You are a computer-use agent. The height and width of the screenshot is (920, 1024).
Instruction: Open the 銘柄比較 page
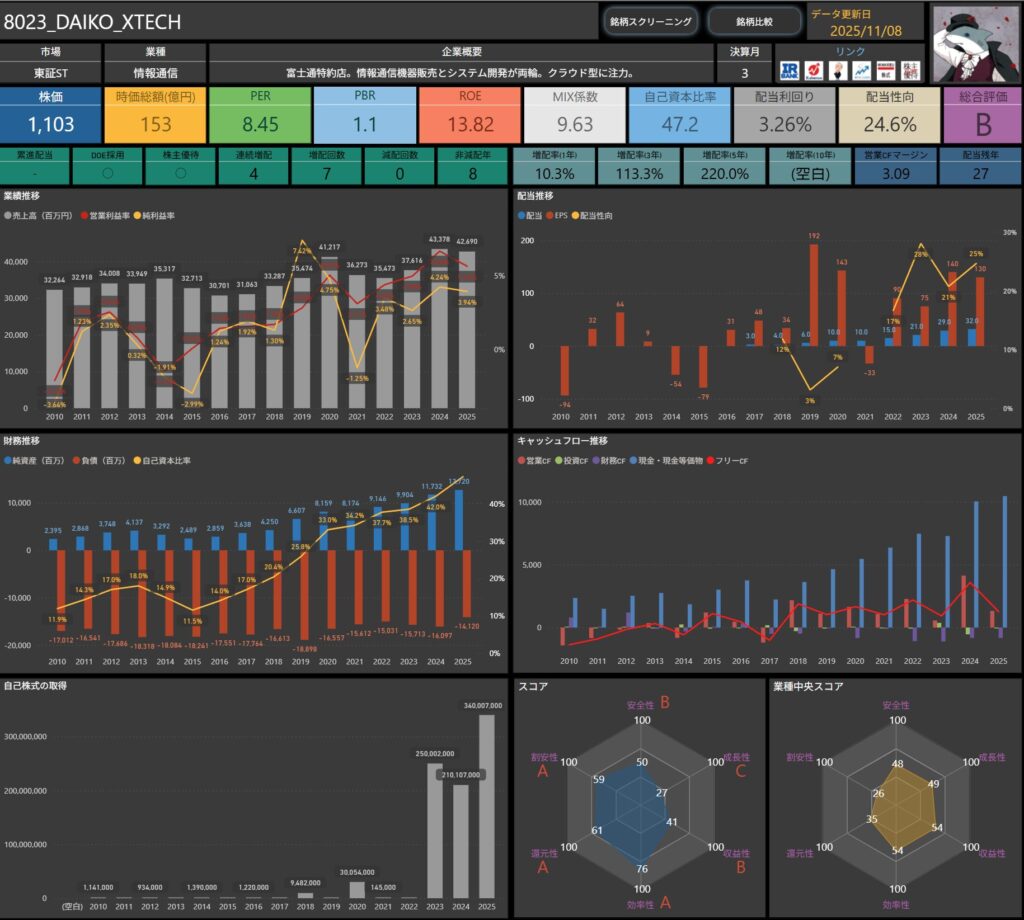[x=755, y=21]
